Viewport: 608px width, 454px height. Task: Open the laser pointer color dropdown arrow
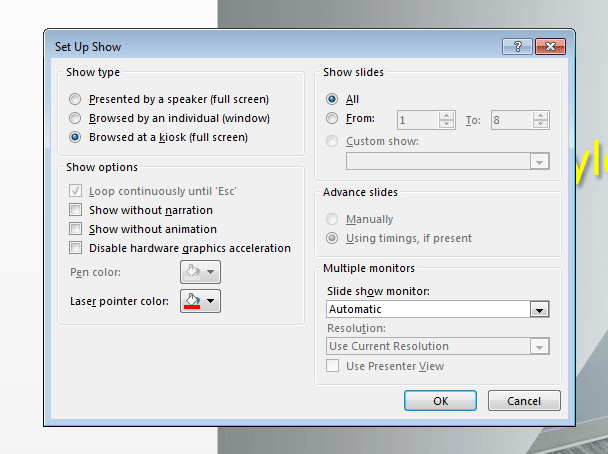pos(212,301)
